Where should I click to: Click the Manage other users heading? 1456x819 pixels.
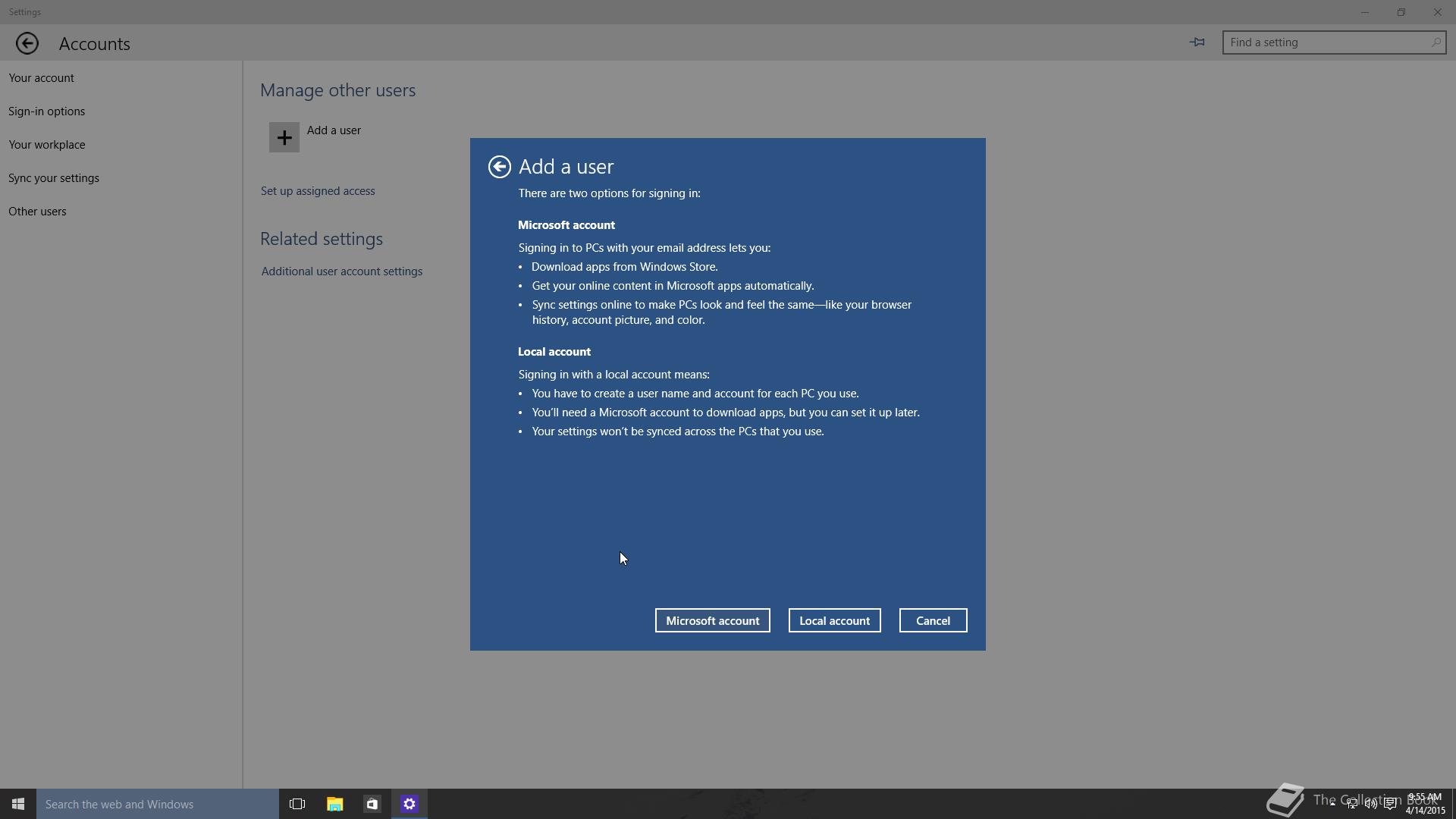(338, 90)
